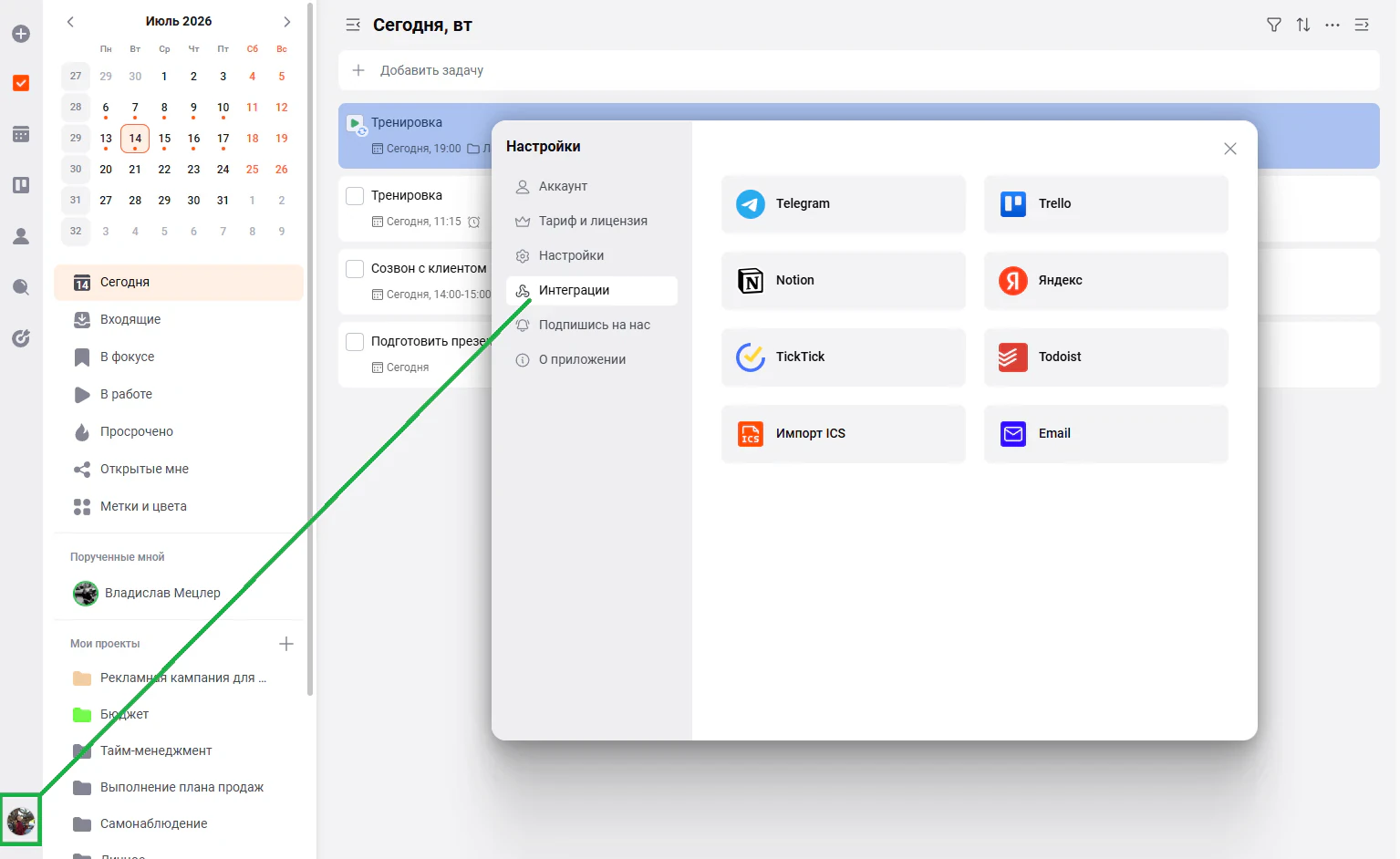Select the Сегодня list in sidebar

pyautogui.click(x=179, y=282)
